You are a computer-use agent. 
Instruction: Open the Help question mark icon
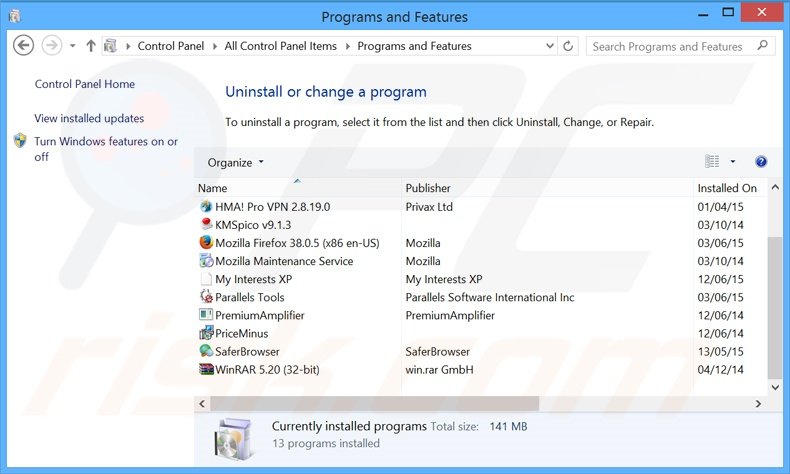761,161
